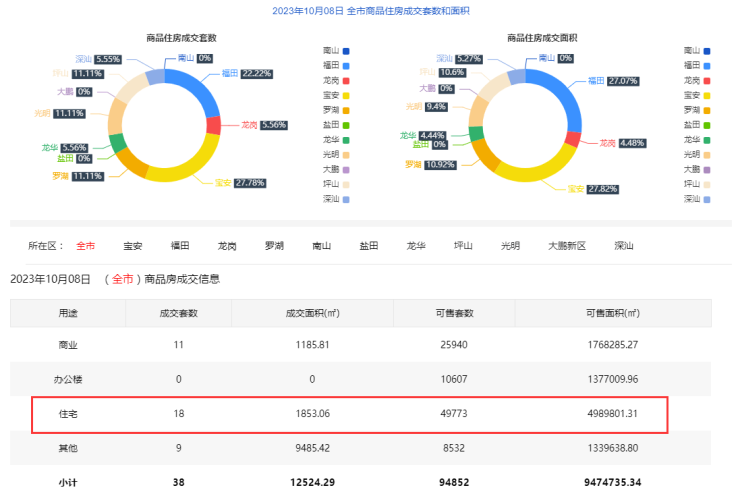Select the 南山 district tab
Viewport: 740px width, 494px height.
[x=321, y=245]
